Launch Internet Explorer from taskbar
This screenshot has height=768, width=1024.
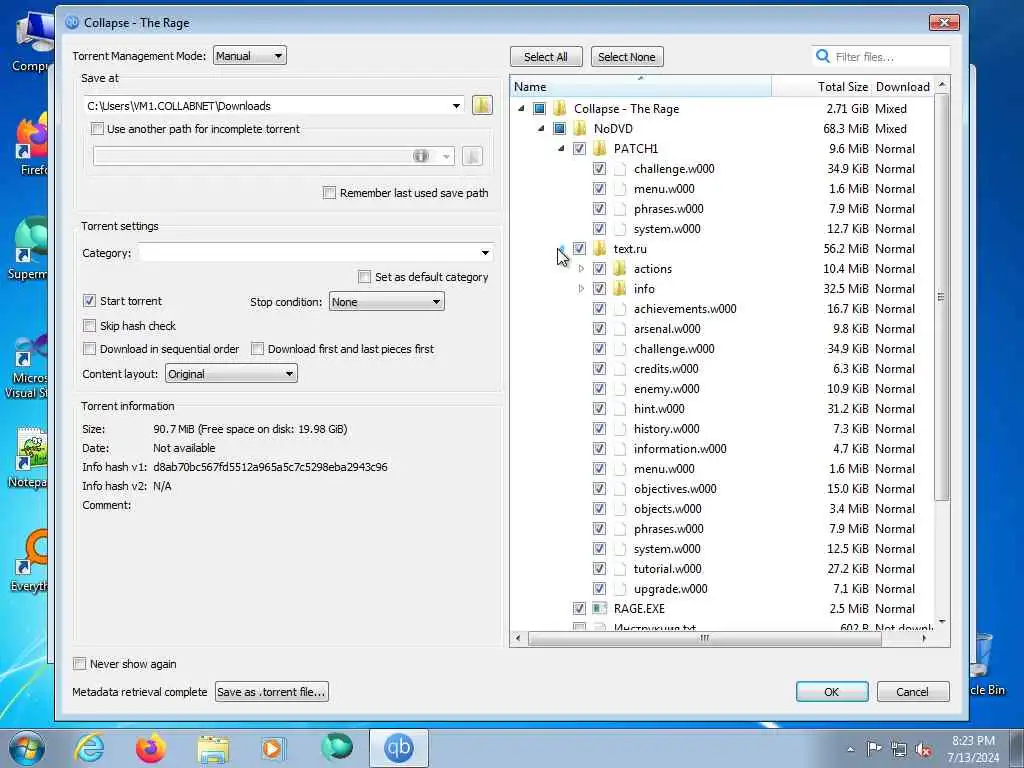pyautogui.click(x=89, y=748)
